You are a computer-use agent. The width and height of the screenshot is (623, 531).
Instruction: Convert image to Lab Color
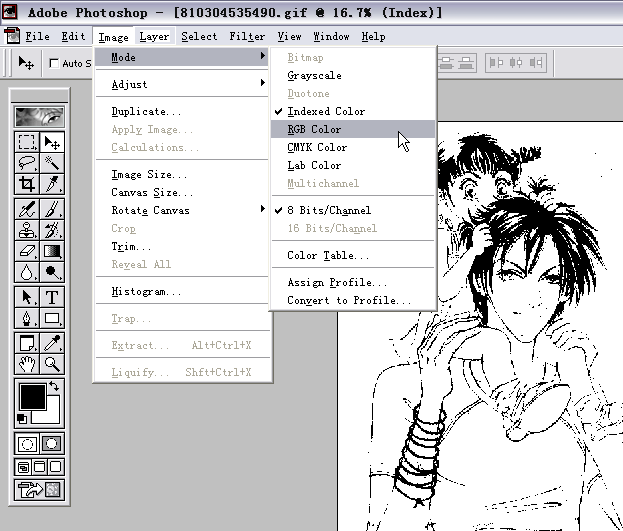[353, 165]
